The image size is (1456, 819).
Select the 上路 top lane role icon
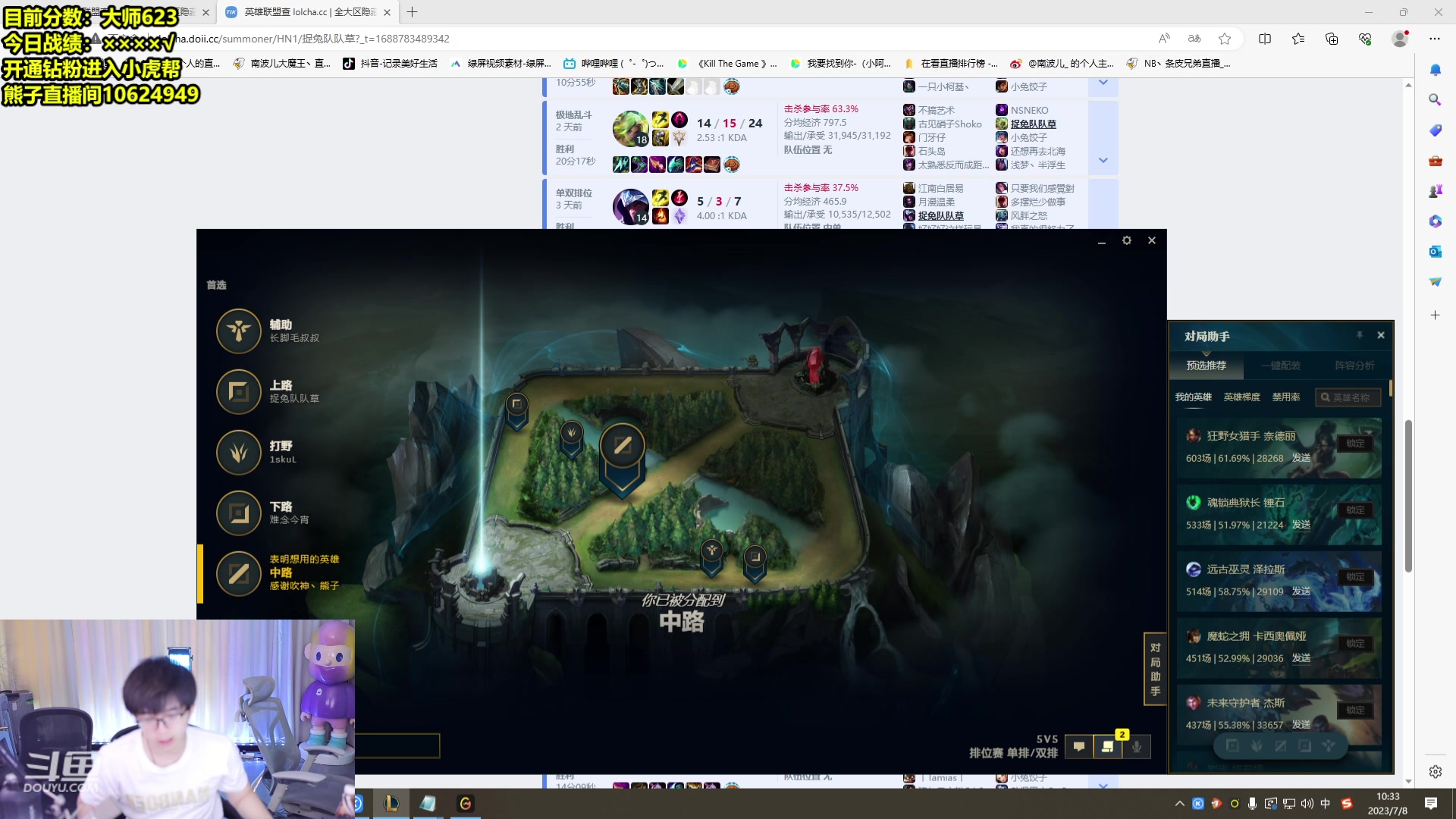239,391
